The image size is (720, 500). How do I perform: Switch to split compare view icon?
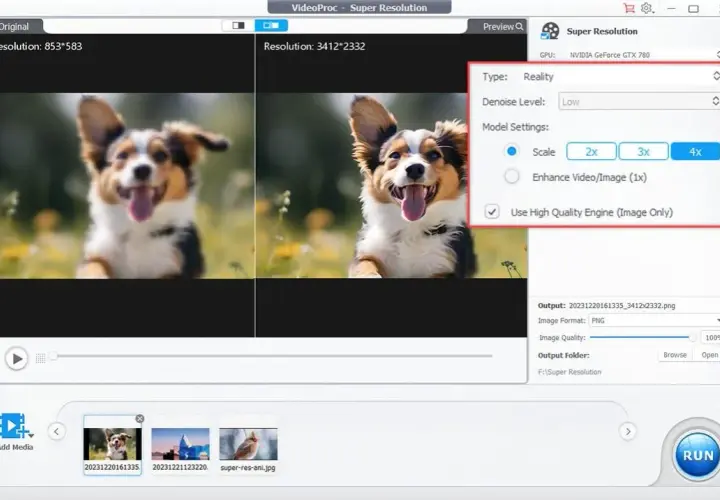[271, 25]
